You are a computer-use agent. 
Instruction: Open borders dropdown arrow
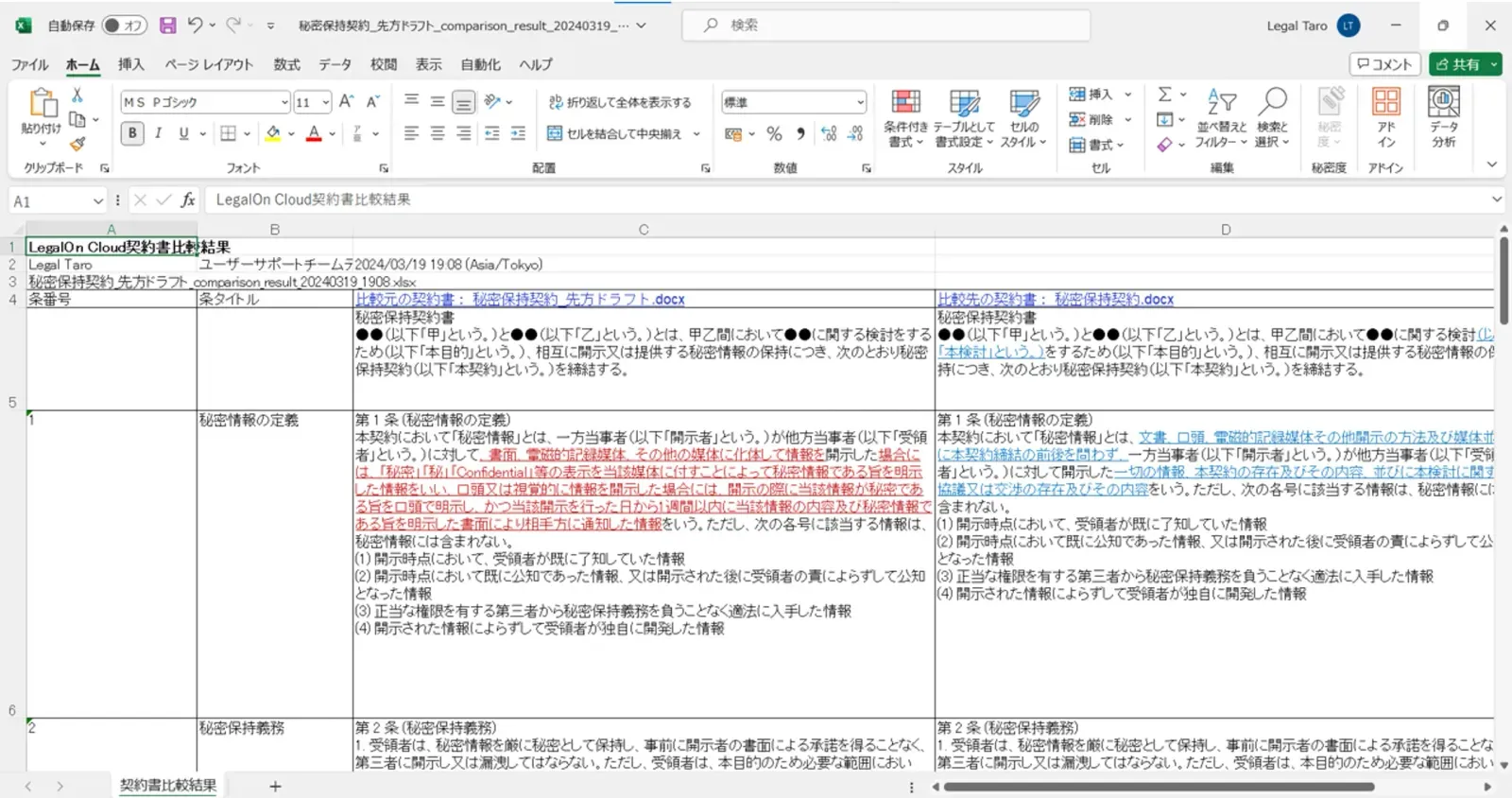pos(247,134)
